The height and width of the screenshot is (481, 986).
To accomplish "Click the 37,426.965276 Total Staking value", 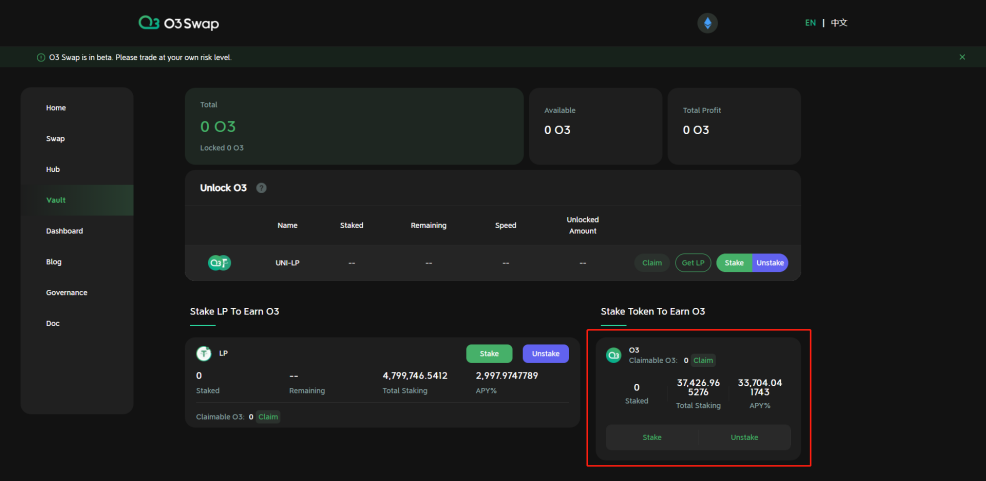I will coord(698,387).
